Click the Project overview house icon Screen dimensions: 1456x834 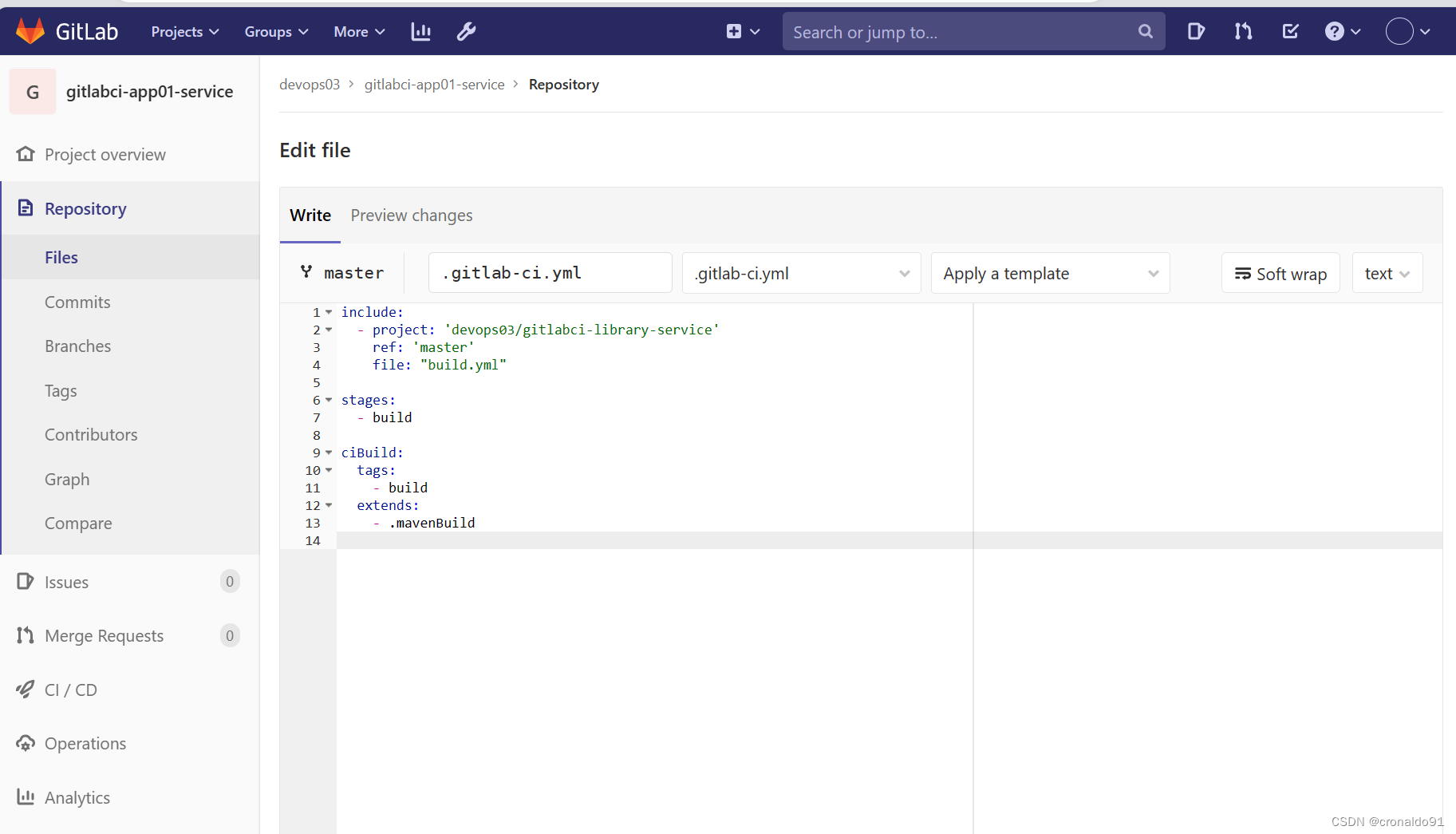[26, 153]
